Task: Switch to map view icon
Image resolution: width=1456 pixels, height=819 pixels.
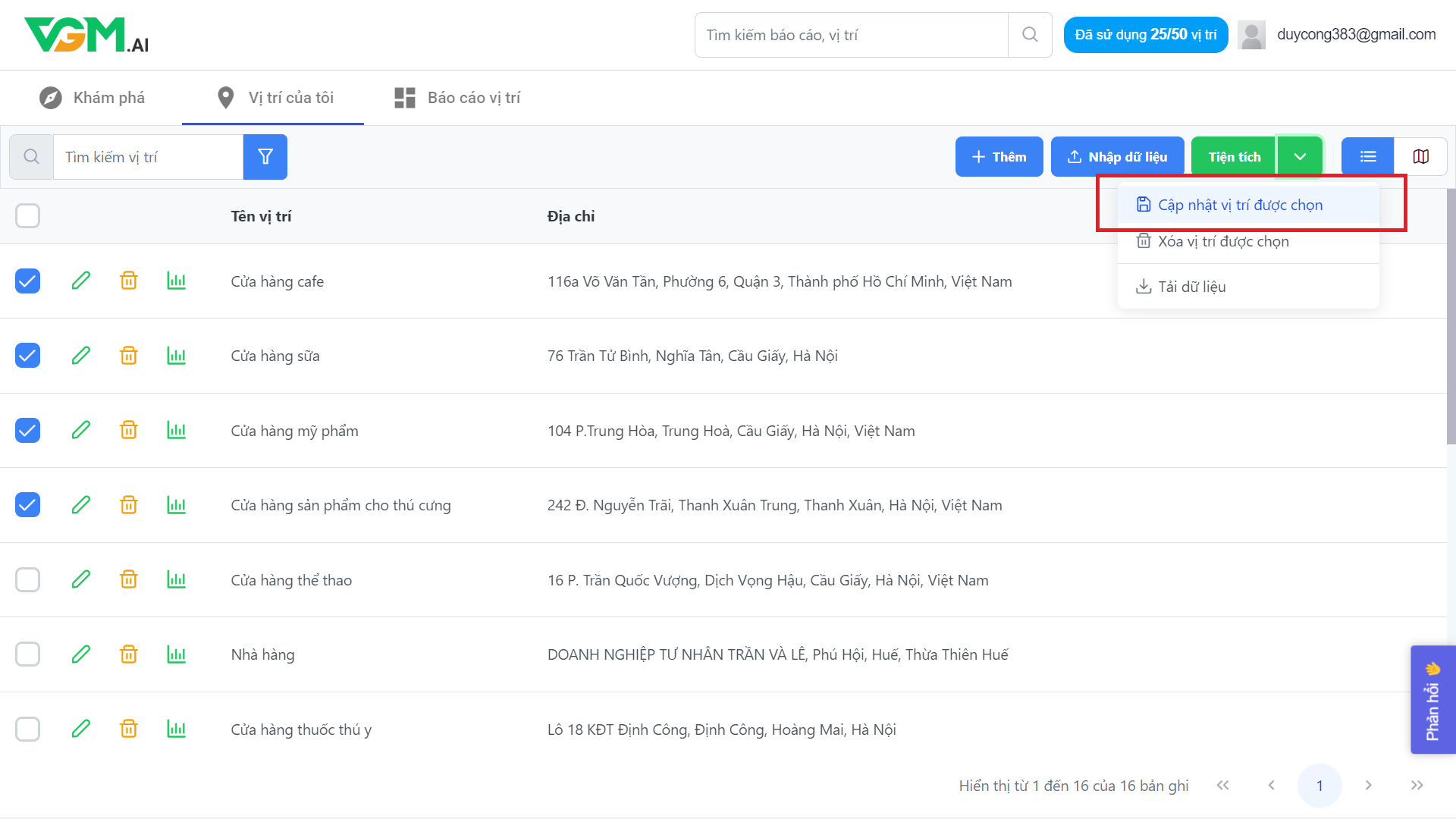Action: tap(1420, 156)
